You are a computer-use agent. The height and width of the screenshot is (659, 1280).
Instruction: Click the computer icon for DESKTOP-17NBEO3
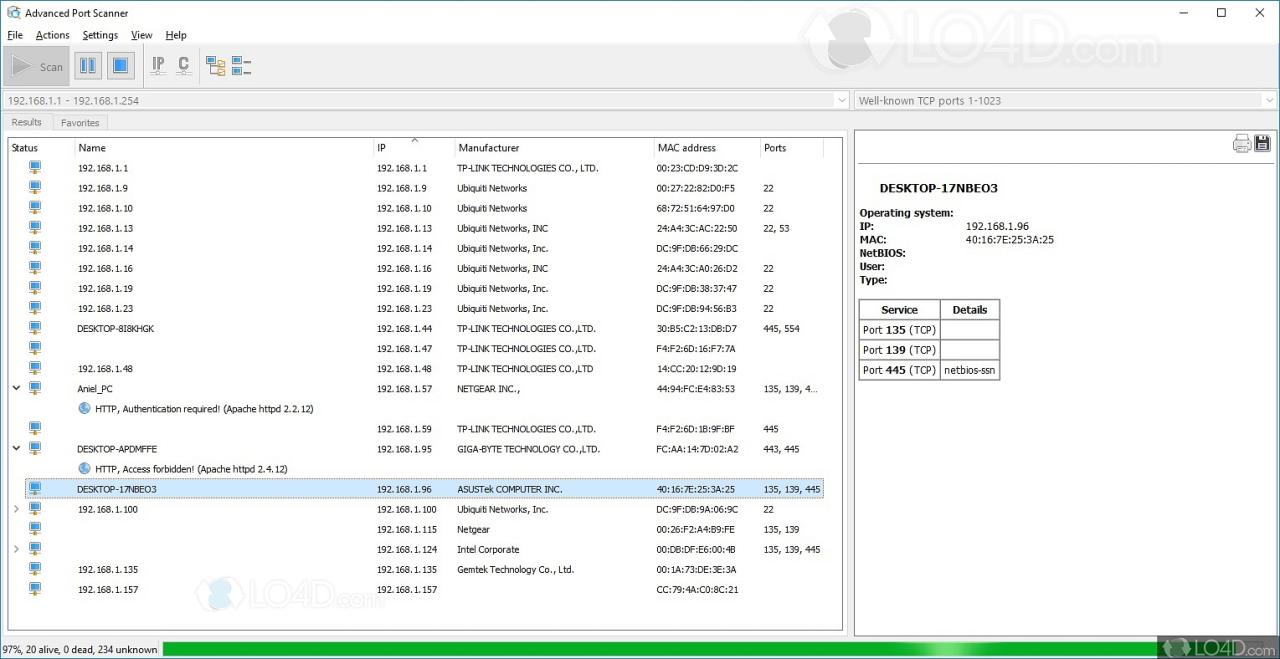(35, 488)
